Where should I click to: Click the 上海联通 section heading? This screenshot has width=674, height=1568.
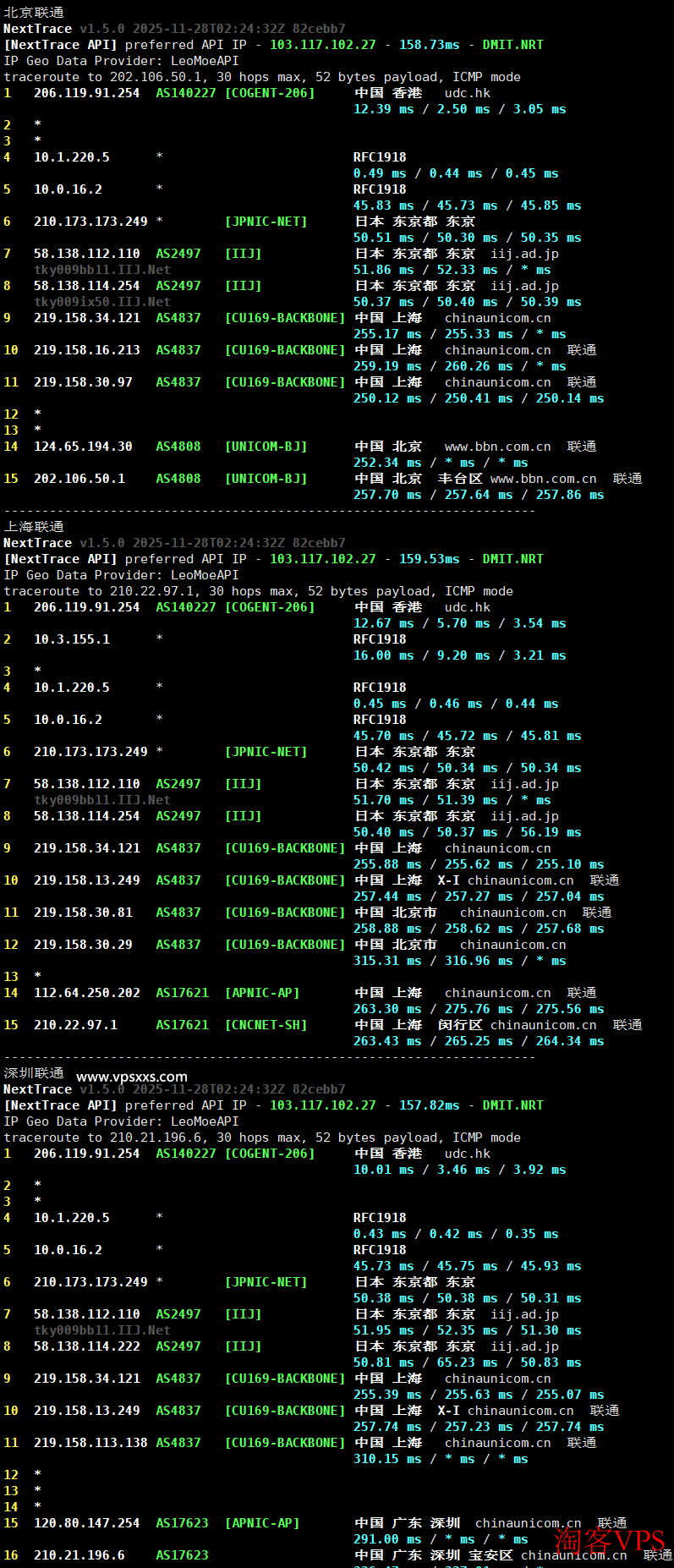pos(34,527)
